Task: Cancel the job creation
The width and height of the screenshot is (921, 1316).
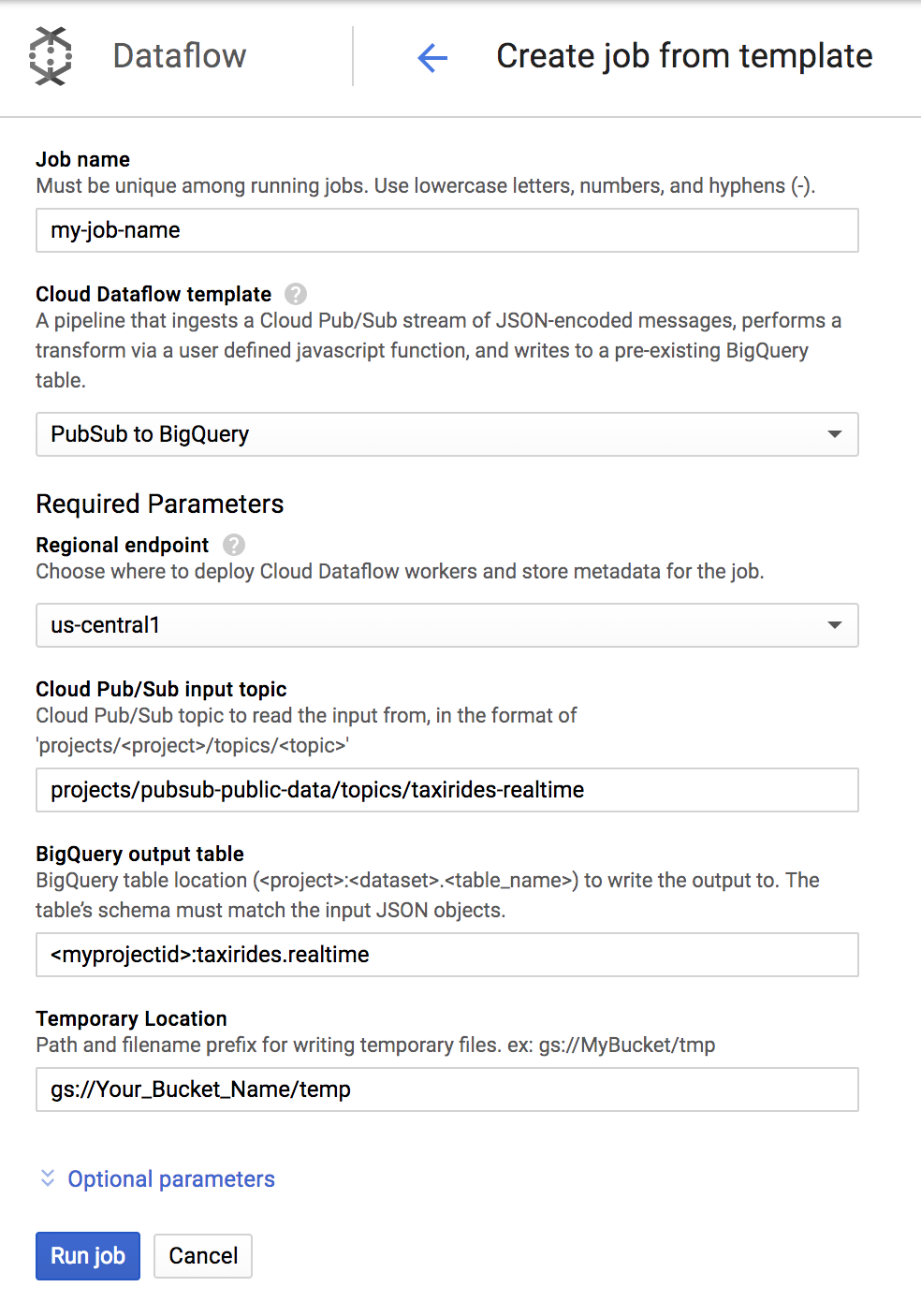Action: click(203, 1256)
